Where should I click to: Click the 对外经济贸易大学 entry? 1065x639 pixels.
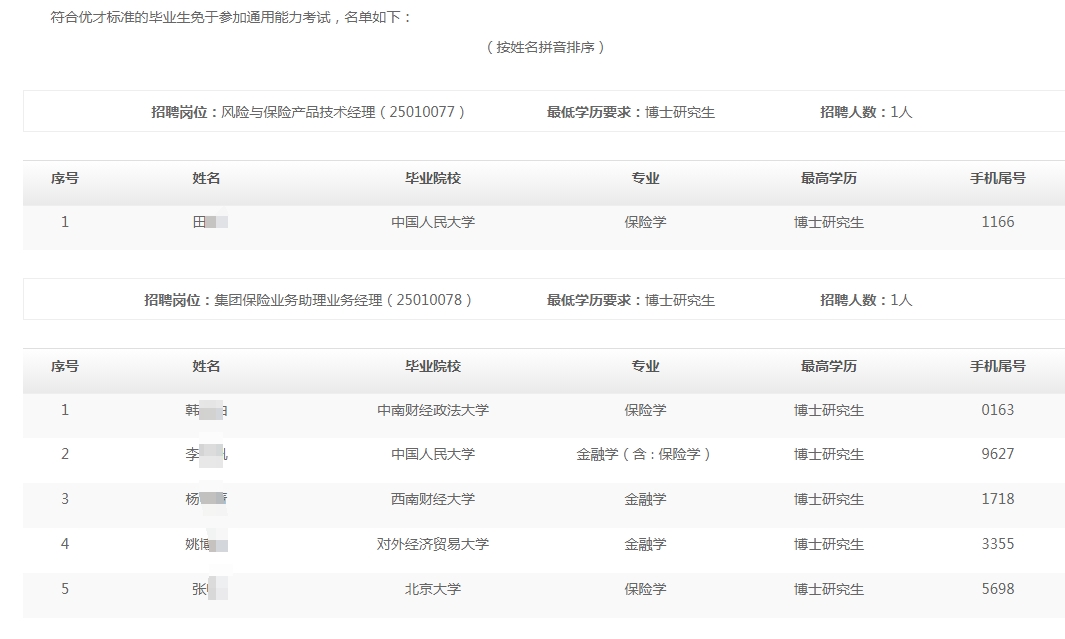(x=432, y=544)
